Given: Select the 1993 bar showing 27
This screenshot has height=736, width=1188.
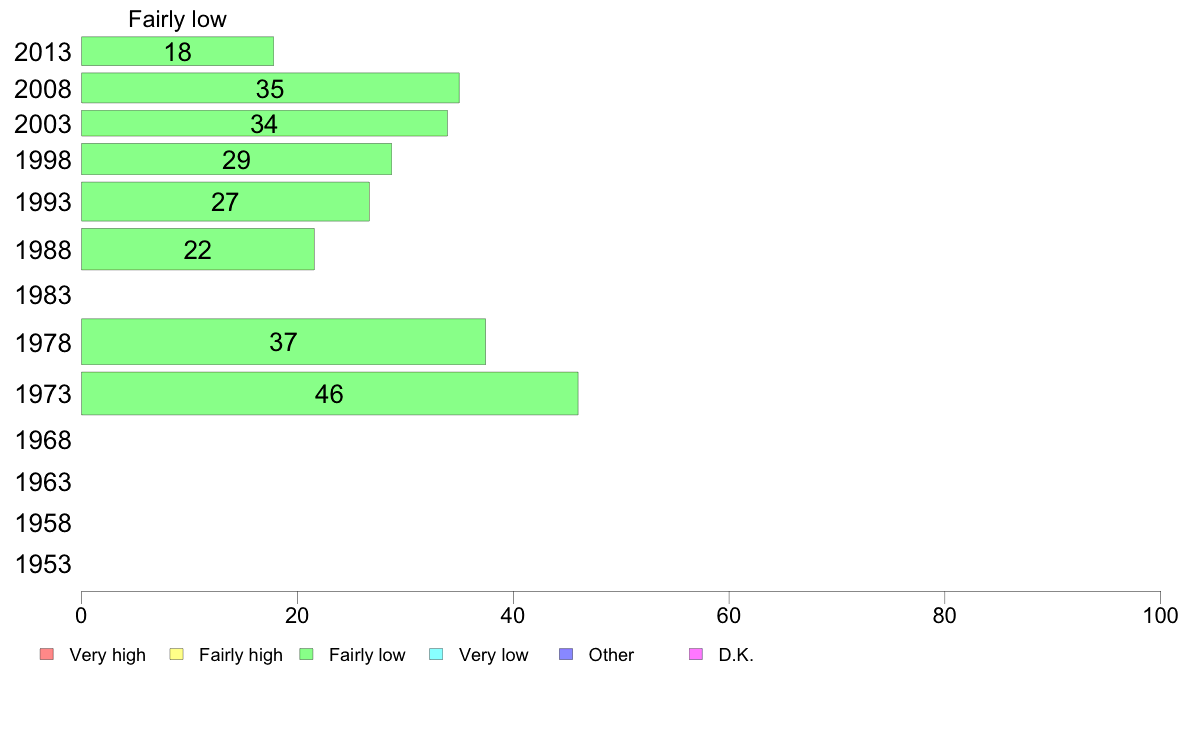Looking at the screenshot, I should coord(225,202).
